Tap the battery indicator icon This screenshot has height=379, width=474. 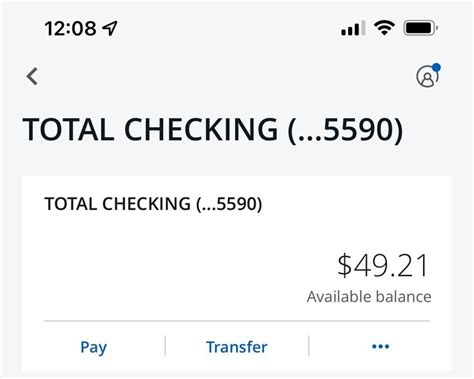pyautogui.click(x=420, y=28)
